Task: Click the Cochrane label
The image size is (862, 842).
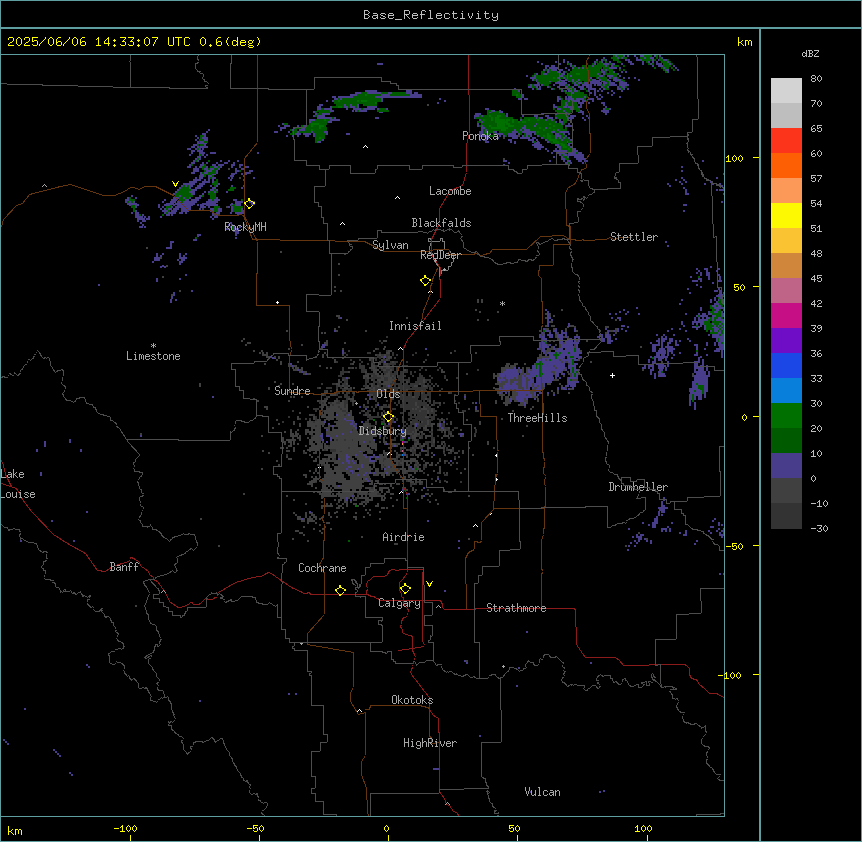Action: tap(322, 568)
